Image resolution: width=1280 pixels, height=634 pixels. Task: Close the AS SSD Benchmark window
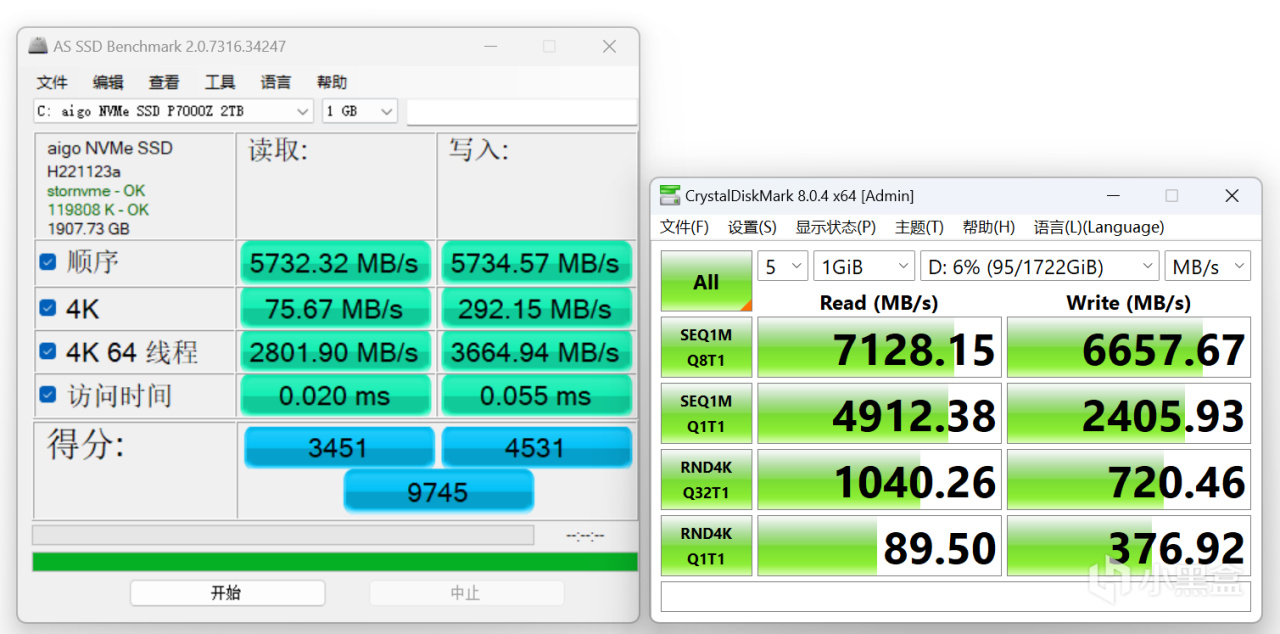609,47
